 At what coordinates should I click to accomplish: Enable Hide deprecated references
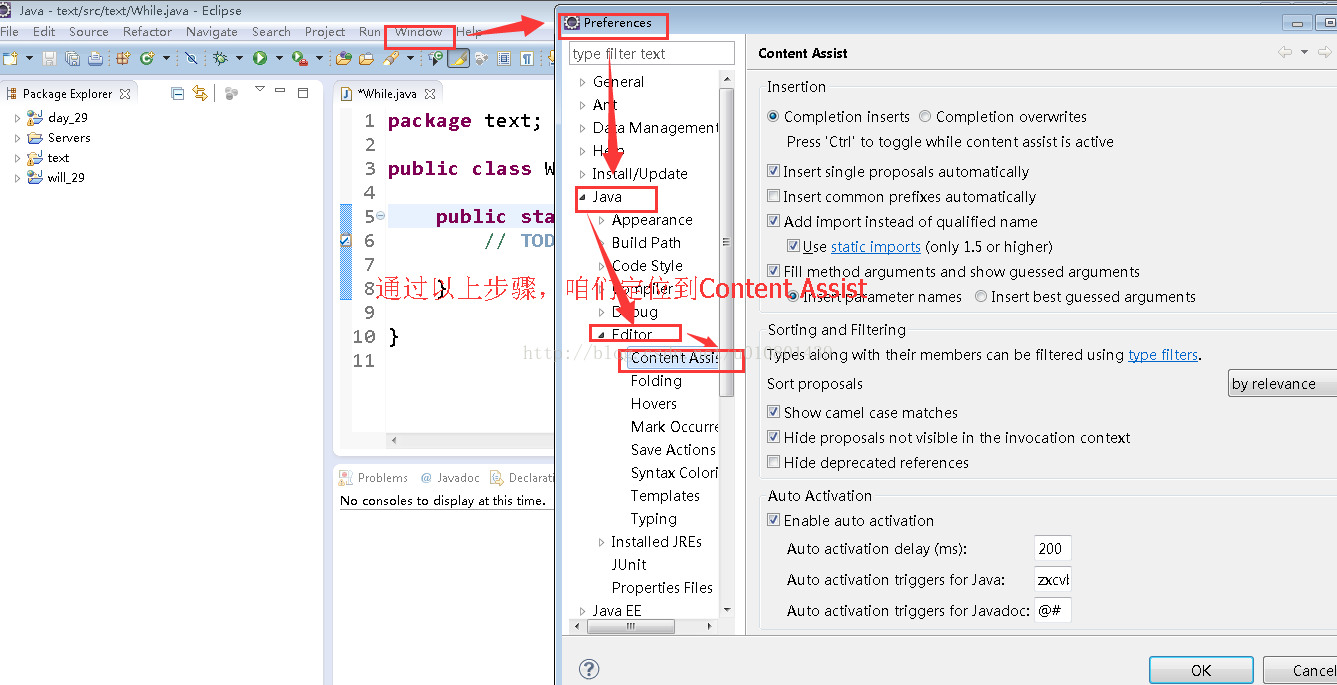(773, 463)
